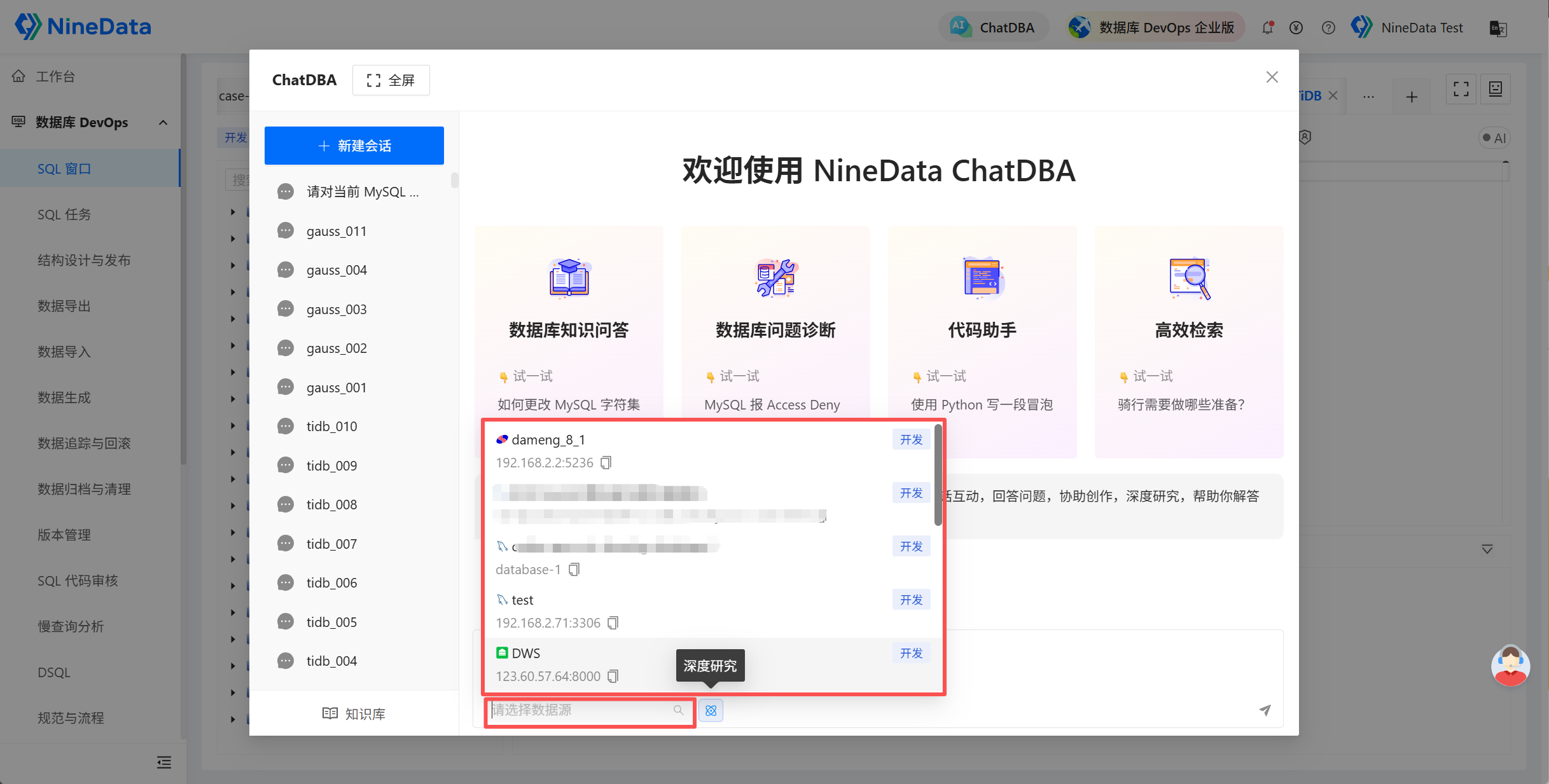
Task: Close the TiDB tab in SQL window
Action: 1333,95
